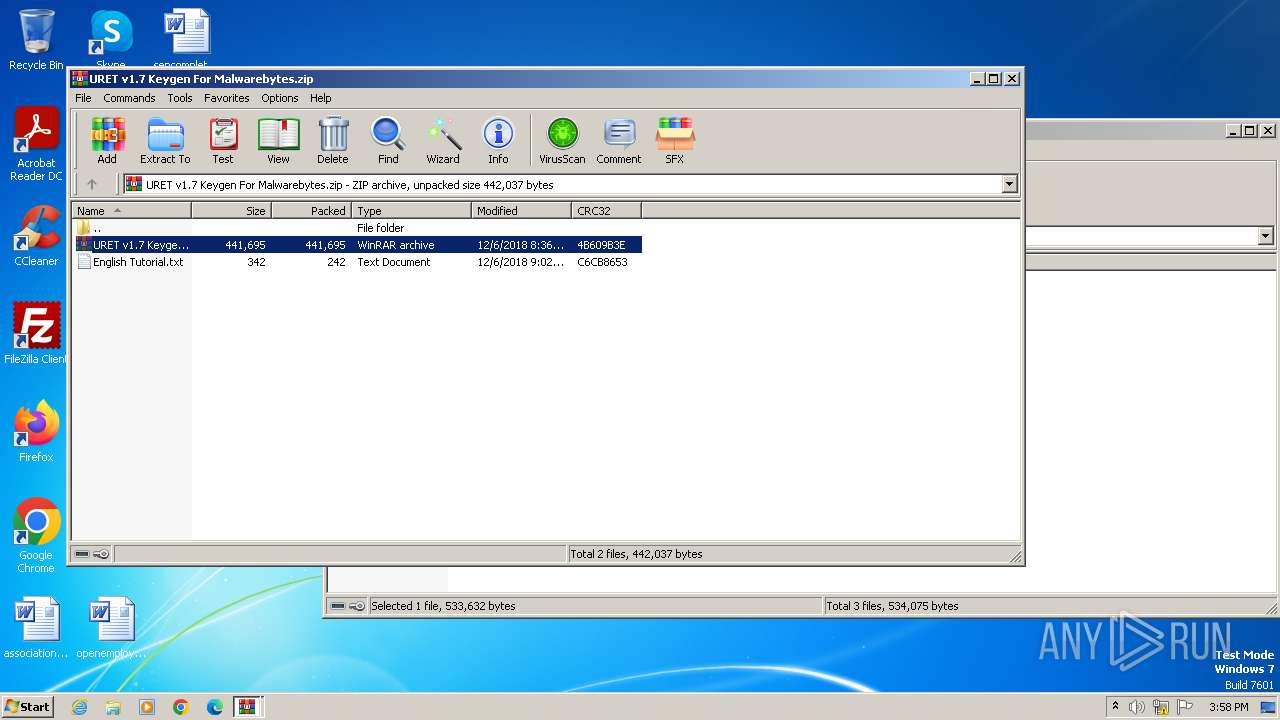1280x720 pixels.
Task: Show archive Info
Action: [x=498, y=140]
